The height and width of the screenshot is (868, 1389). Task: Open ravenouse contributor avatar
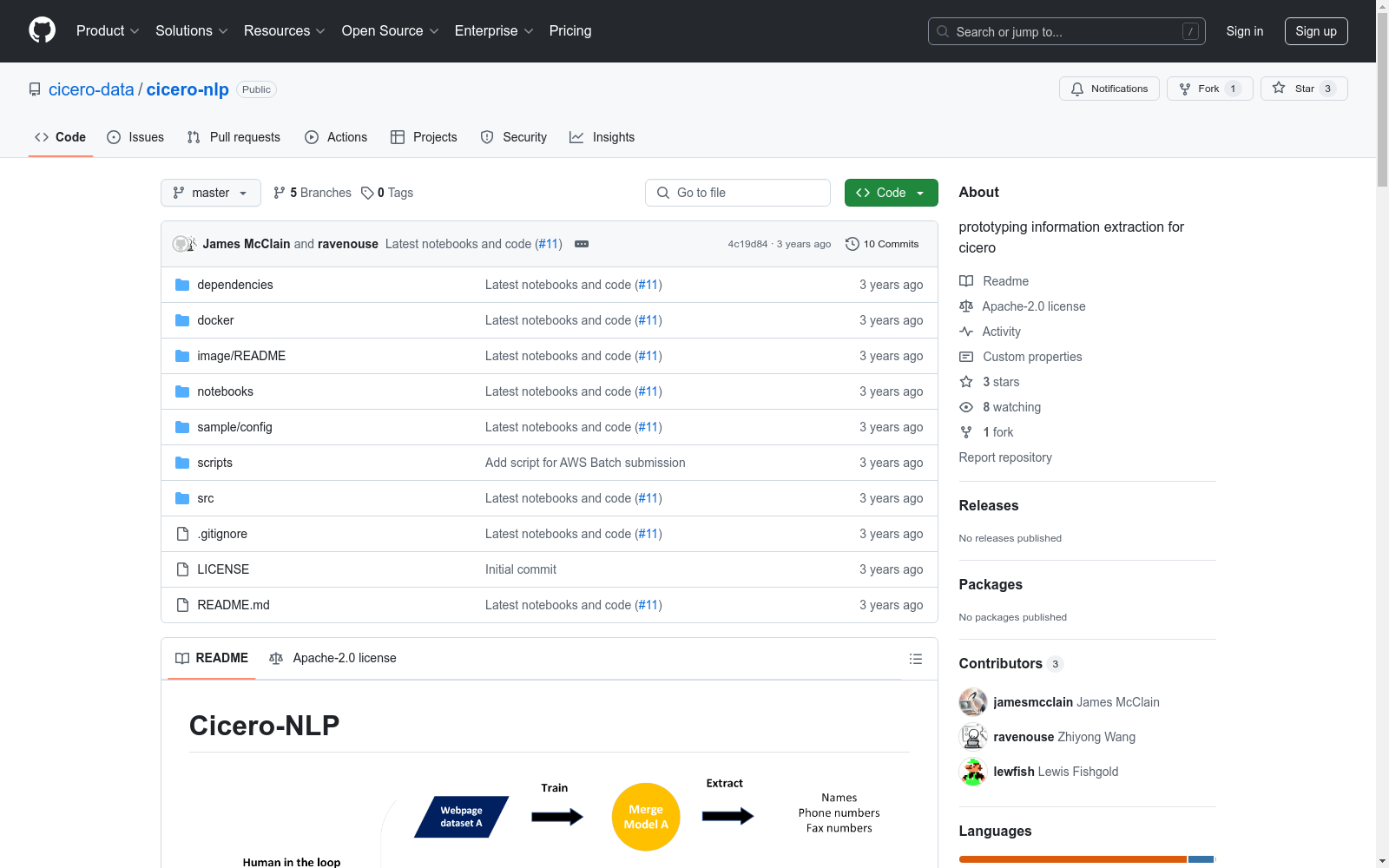(973, 737)
